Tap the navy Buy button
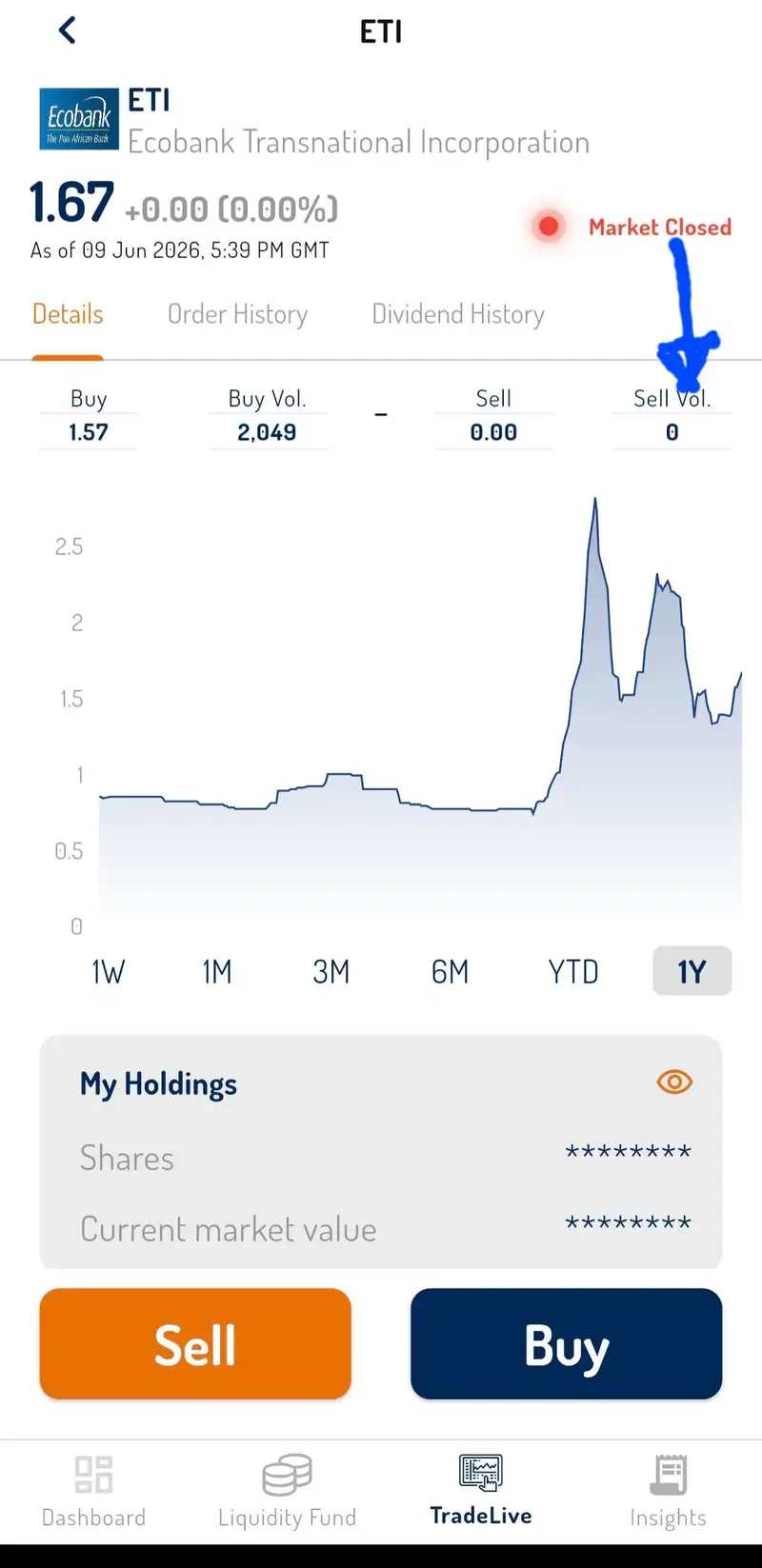Viewport: 762px width, 1568px height. coord(567,1344)
